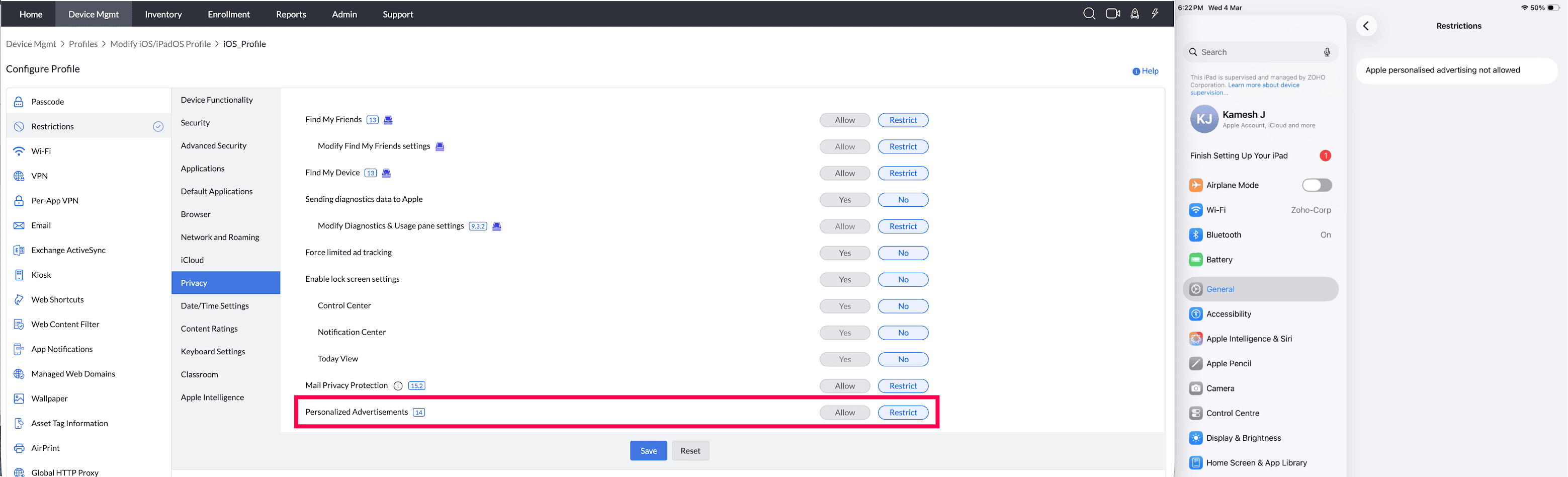Click supervised icon next to Find My Friends
This screenshot has width=1568, height=477.
(x=388, y=120)
